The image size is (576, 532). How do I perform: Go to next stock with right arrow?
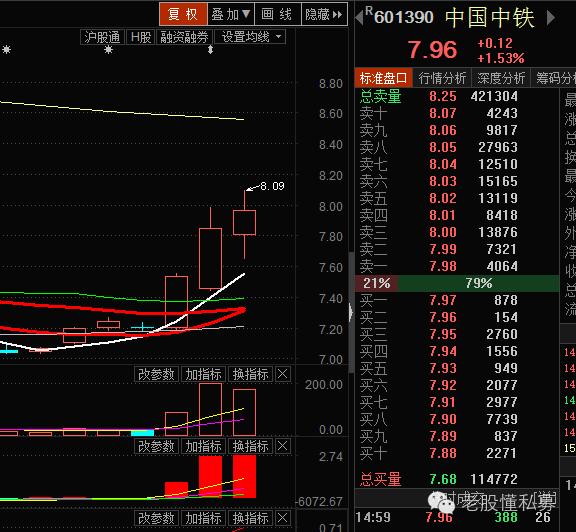[x=551, y=18]
